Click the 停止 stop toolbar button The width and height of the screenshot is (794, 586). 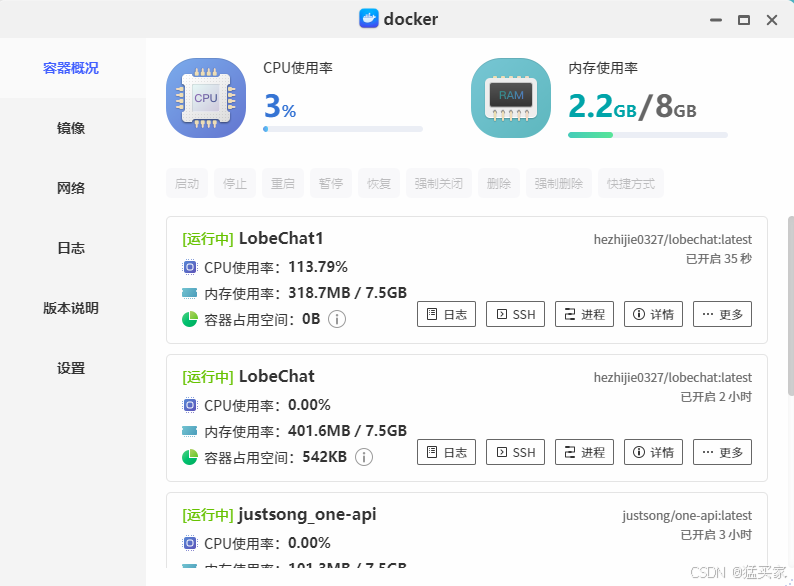point(235,183)
